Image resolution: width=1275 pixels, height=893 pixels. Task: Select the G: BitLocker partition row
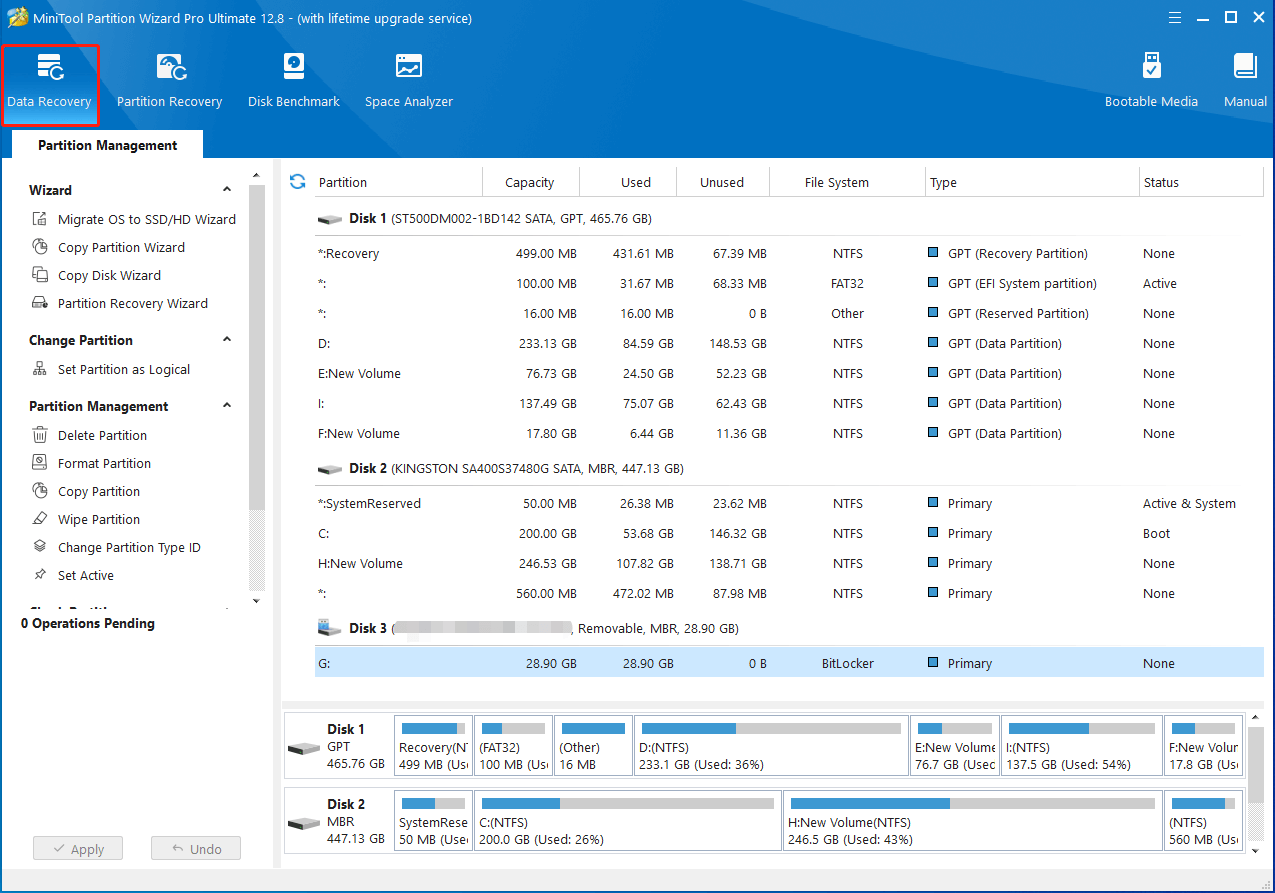pyautogui.click(x=789, y=663)
